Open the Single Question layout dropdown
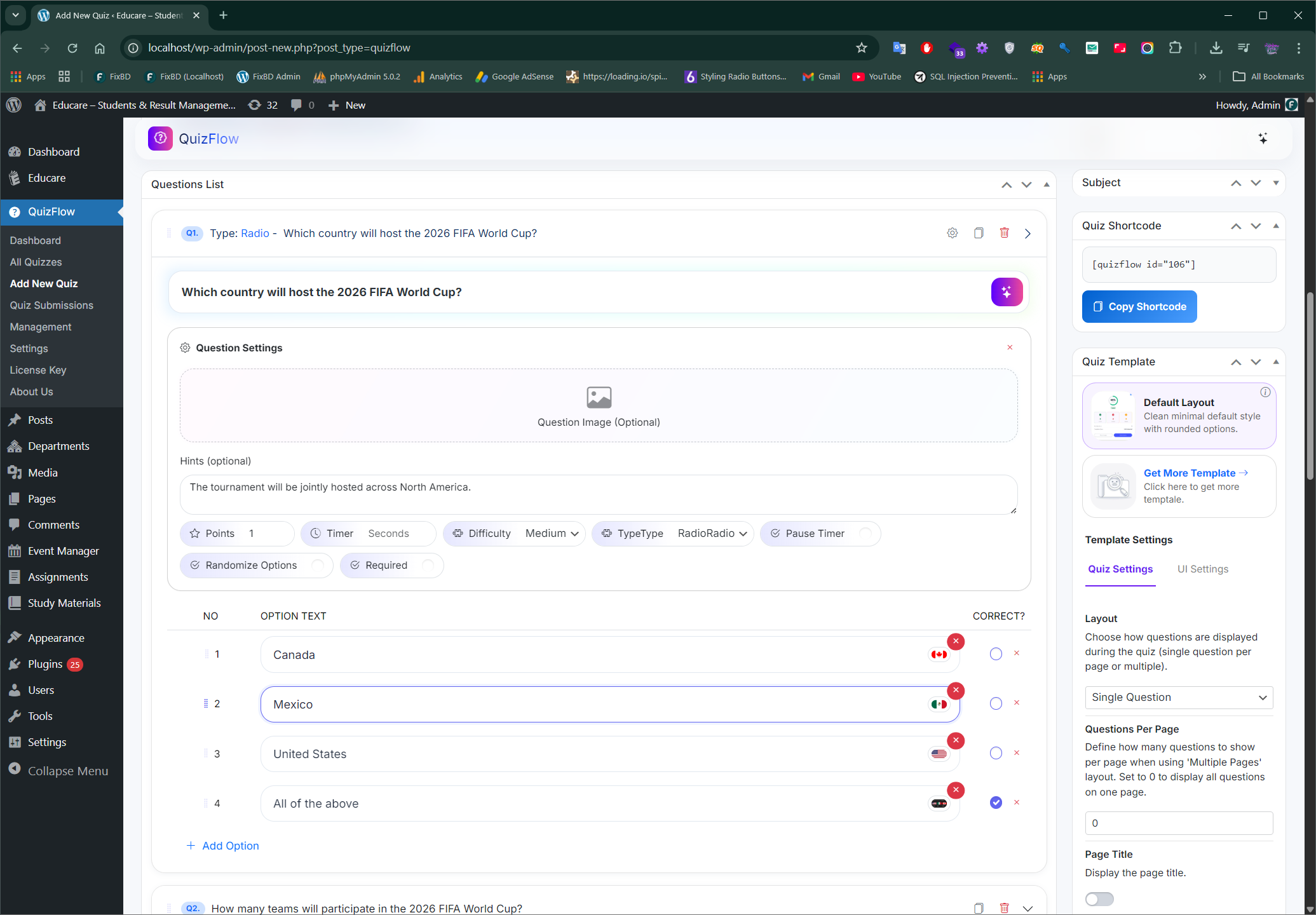Image resolution: width=1316 pixels, height=915 pixels. pos(1179,698)
